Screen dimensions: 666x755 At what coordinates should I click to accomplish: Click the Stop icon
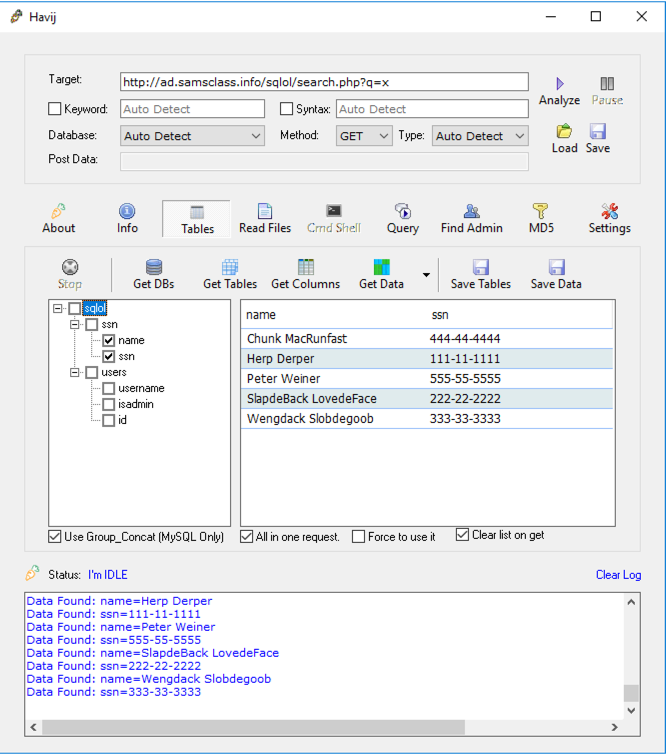click(70, 267)
